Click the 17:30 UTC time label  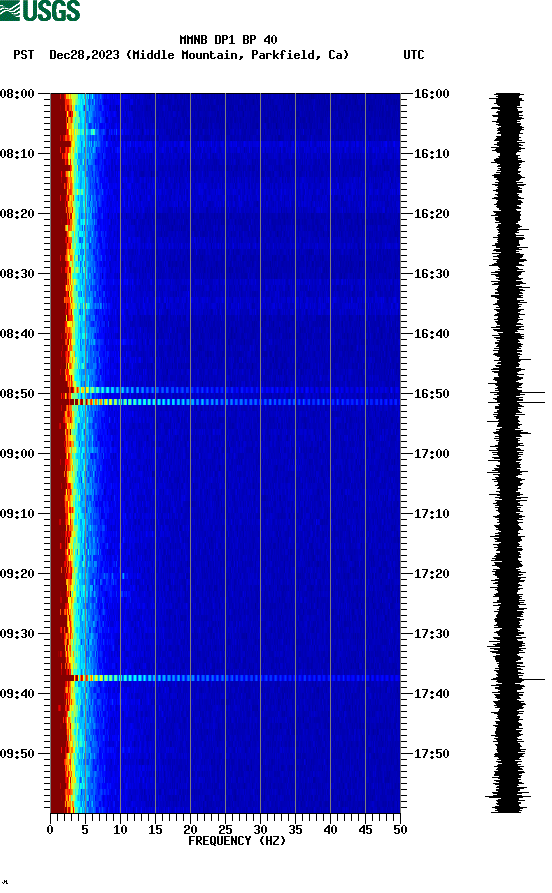coord(431,634)
